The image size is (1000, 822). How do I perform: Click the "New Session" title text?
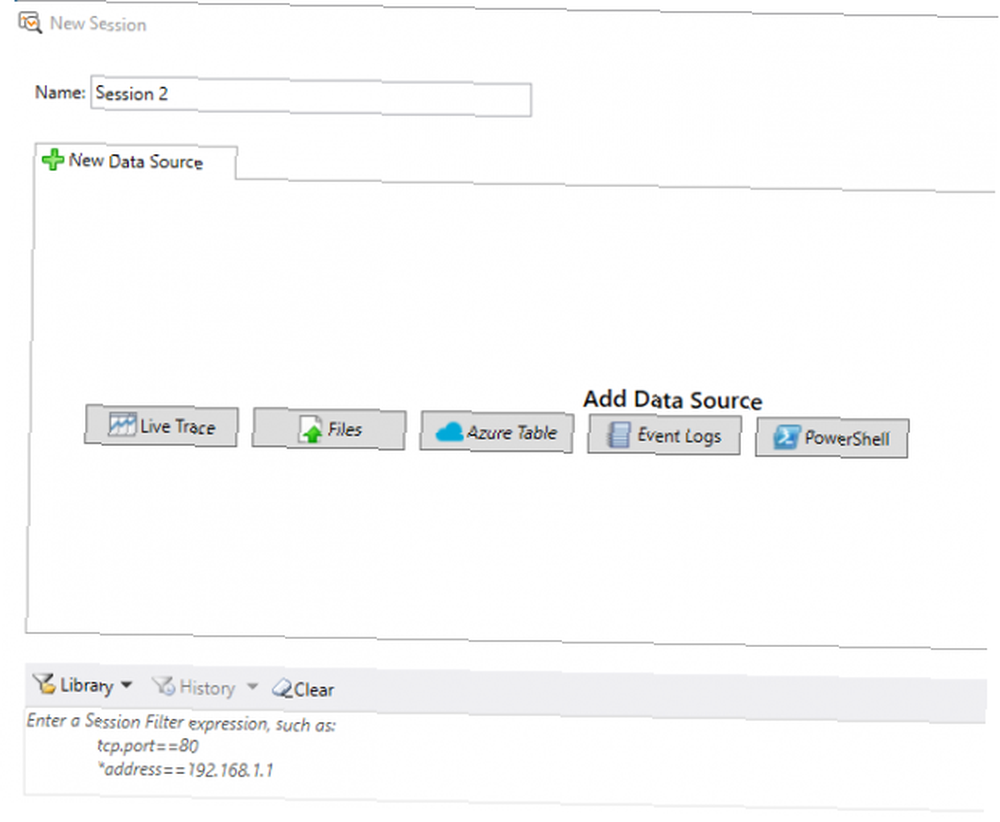(x=98, y=24)
